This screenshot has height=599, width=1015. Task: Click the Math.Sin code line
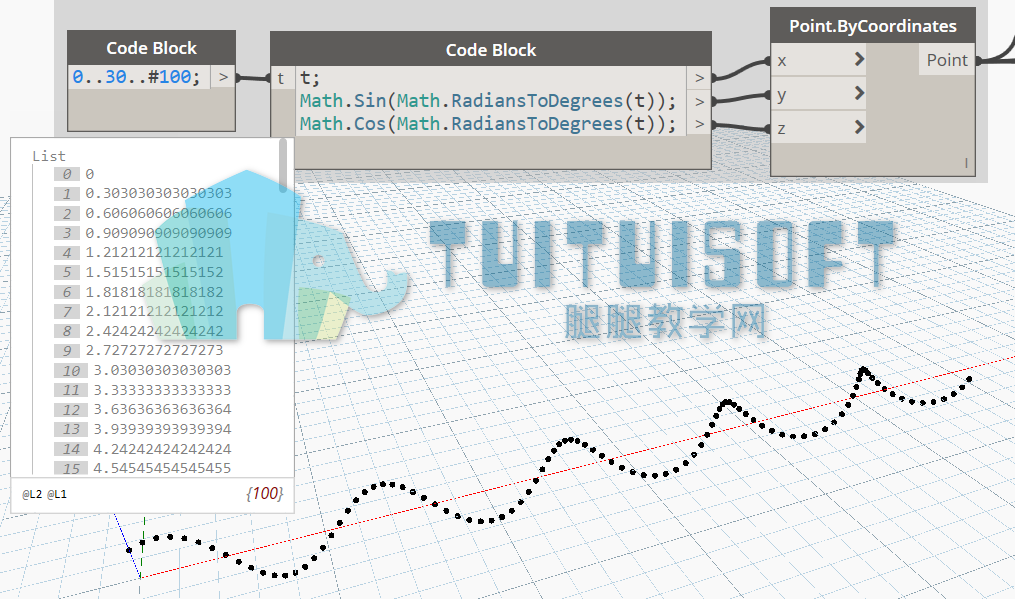(x=487, y=101)
